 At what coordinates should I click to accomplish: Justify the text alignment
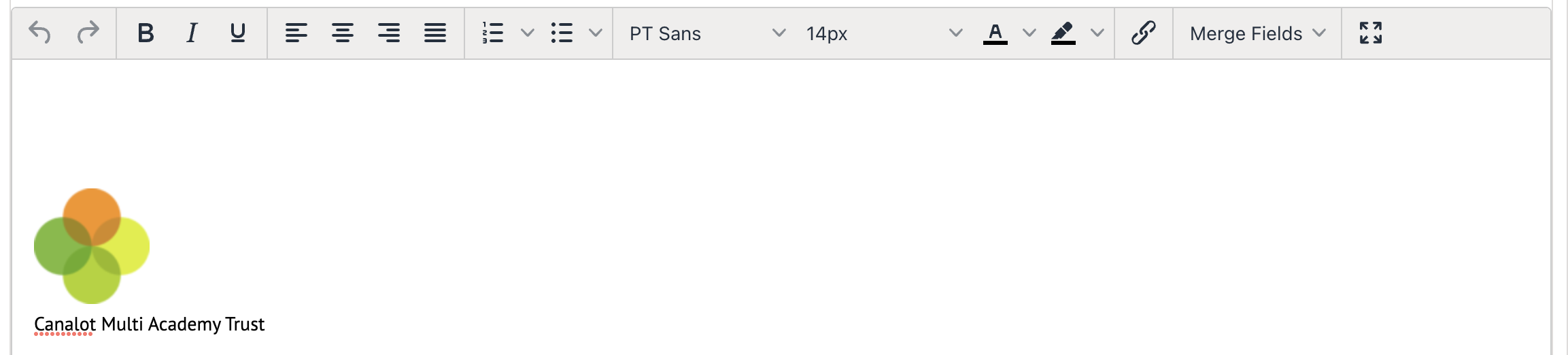pyautogui.click(x=435, y=33)
